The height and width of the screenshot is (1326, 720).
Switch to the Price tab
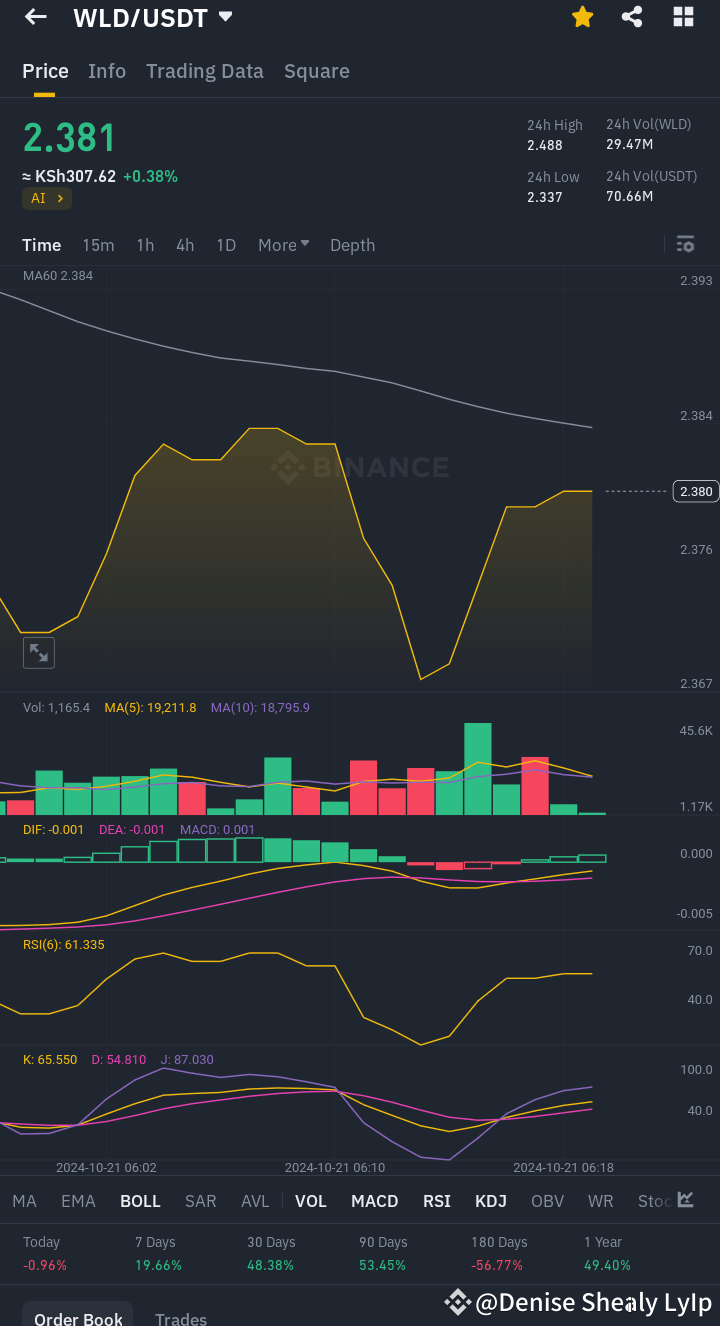coord(45,71)
